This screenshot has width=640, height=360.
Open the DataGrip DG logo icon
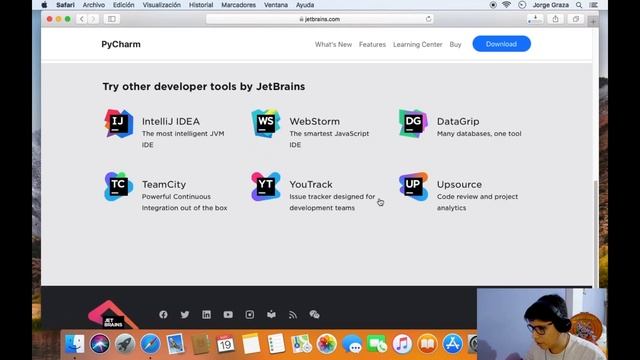(413, 123)
